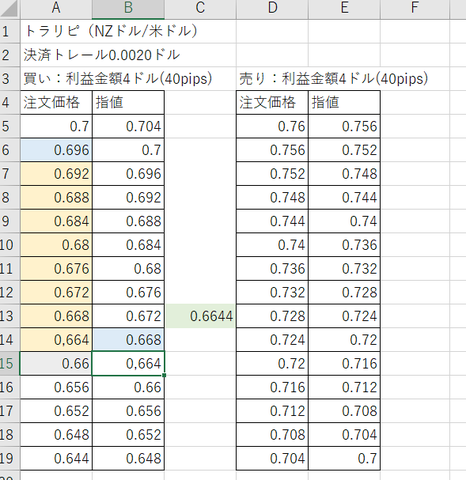Select cell A12 with value 0.672
The width and height of the screenshot is (466, 480).
[56, 292]
